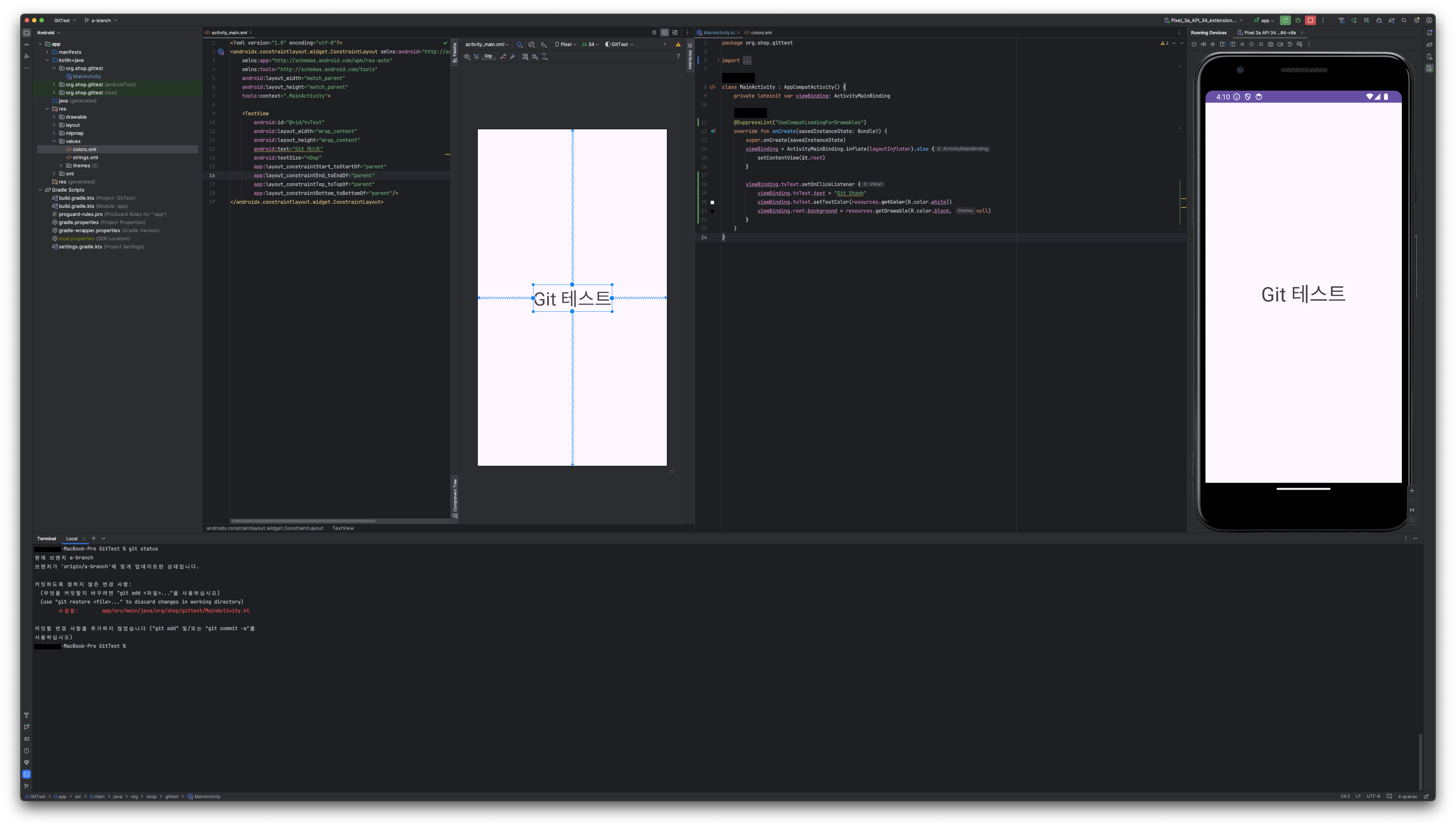Toggle Night Mode moon icon in designer
Image resolution: width=1456 pixels, height=828 pixels.
coord(543,44)
